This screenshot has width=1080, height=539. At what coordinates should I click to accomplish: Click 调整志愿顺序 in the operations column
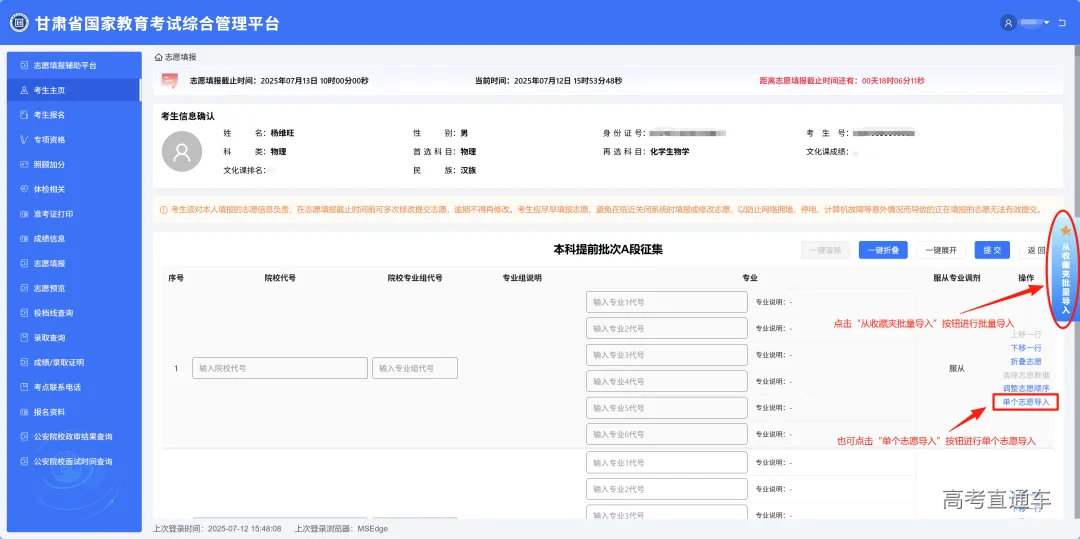1025,388
